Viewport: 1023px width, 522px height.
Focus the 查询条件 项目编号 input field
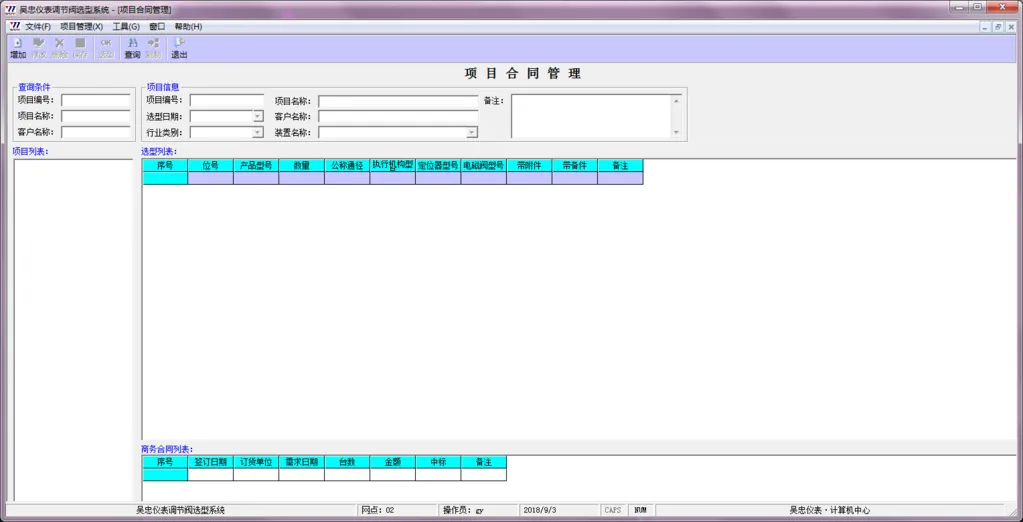point(97,100)
